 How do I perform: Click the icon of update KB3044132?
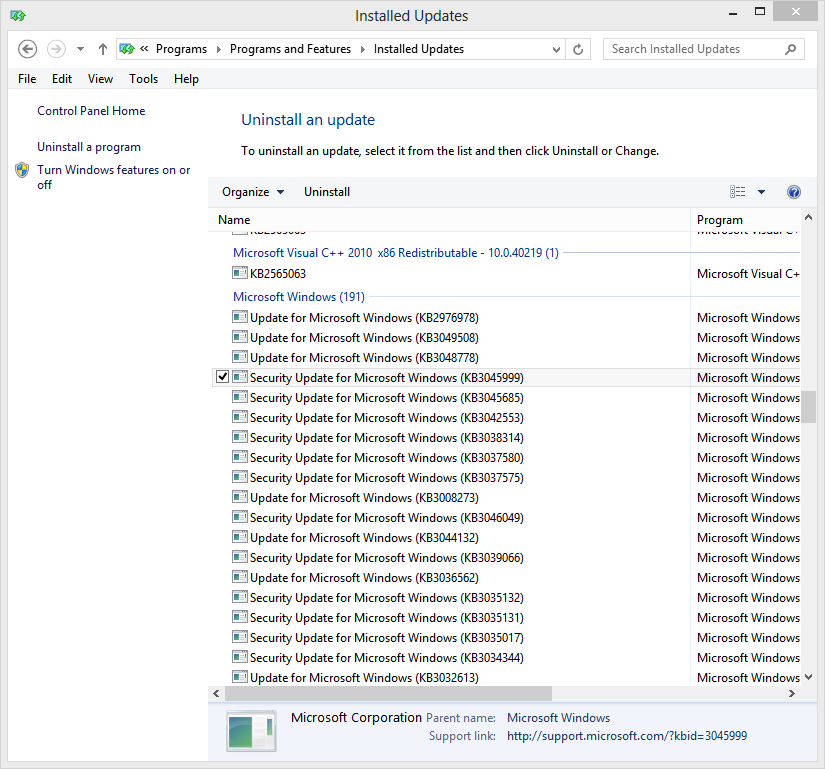coord(240,537)
